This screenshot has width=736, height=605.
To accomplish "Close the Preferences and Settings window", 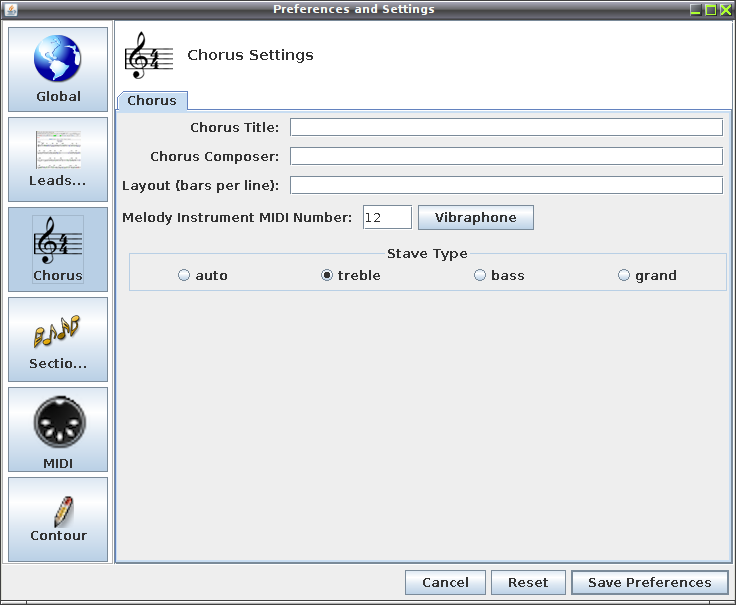I will pyautogui.click(x=726, y=10).
